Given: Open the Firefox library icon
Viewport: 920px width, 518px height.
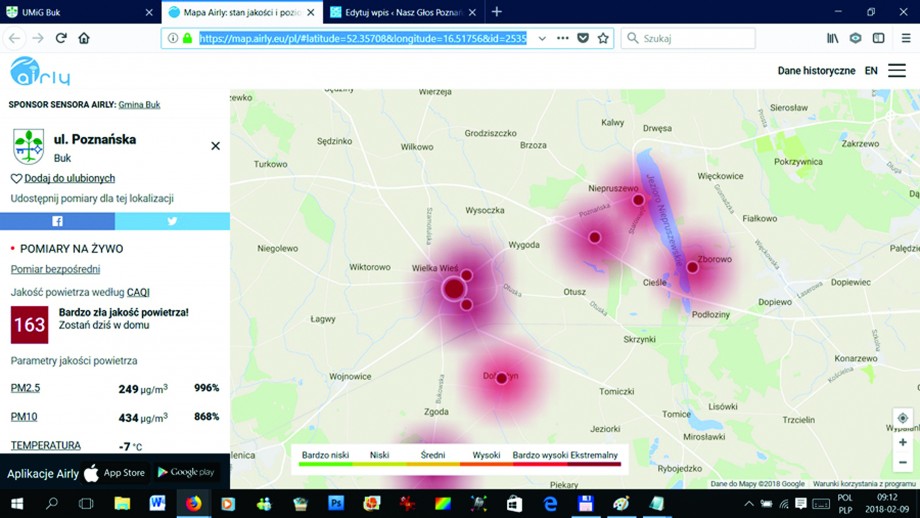Looking at the screenshot, I should 833,38.
